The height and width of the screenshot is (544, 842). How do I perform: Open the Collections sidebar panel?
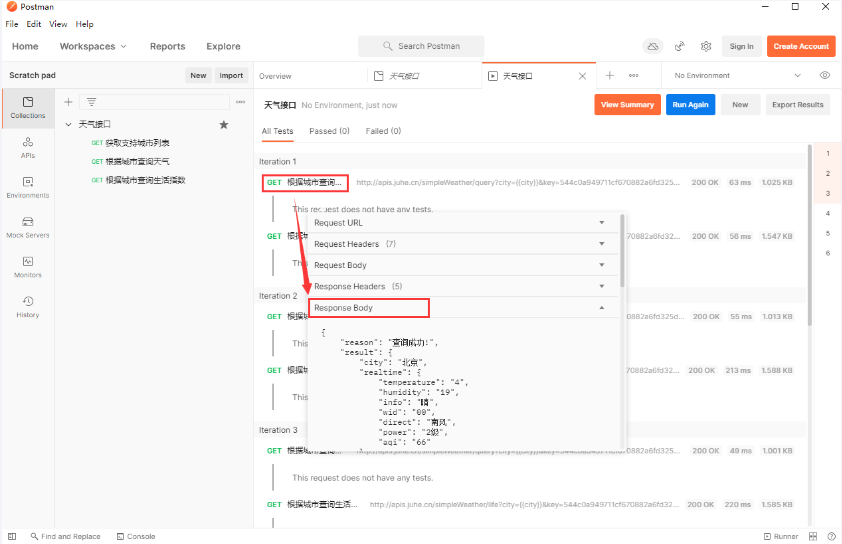click(28, 108)
